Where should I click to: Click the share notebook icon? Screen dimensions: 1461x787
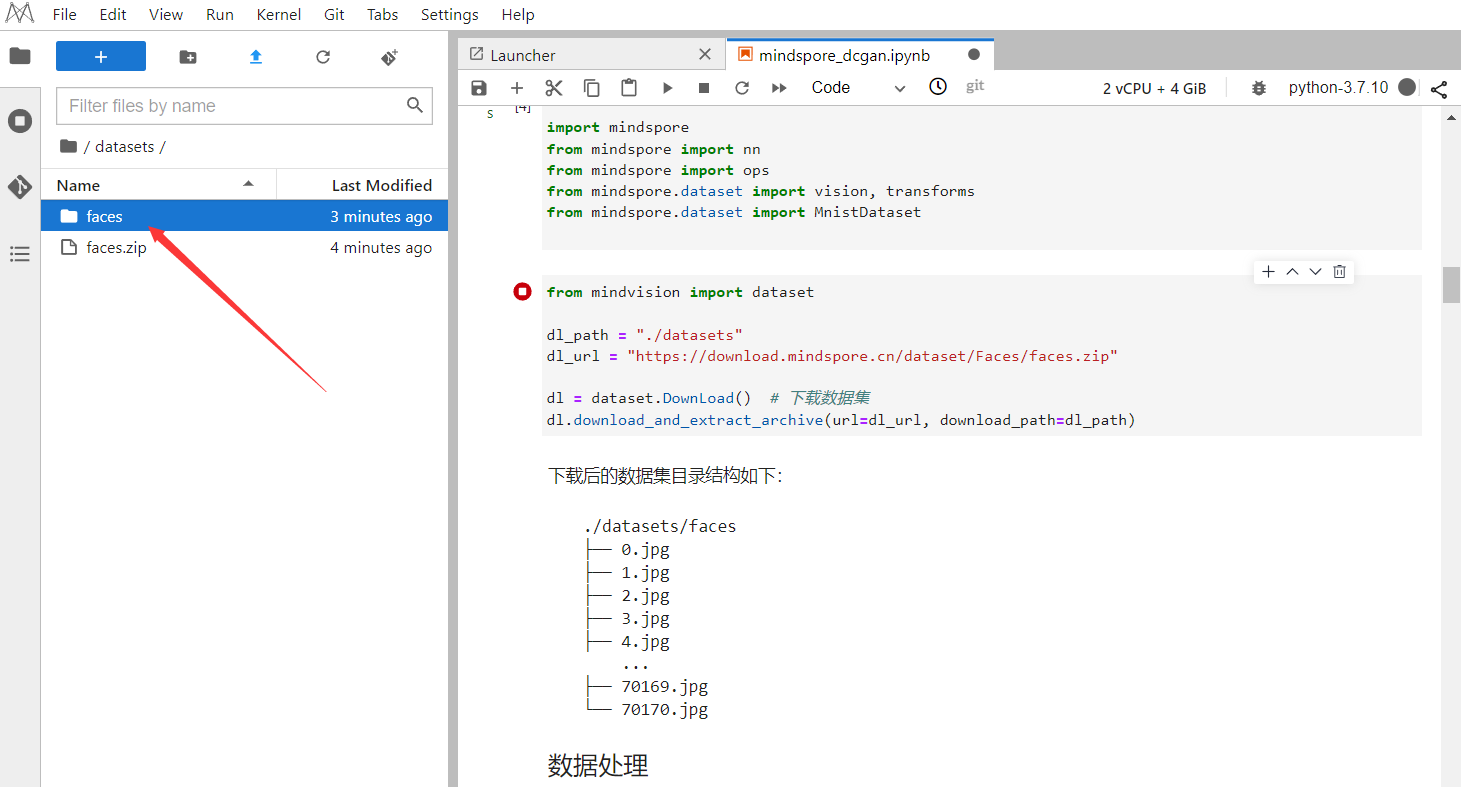(x=1439, y=89)
